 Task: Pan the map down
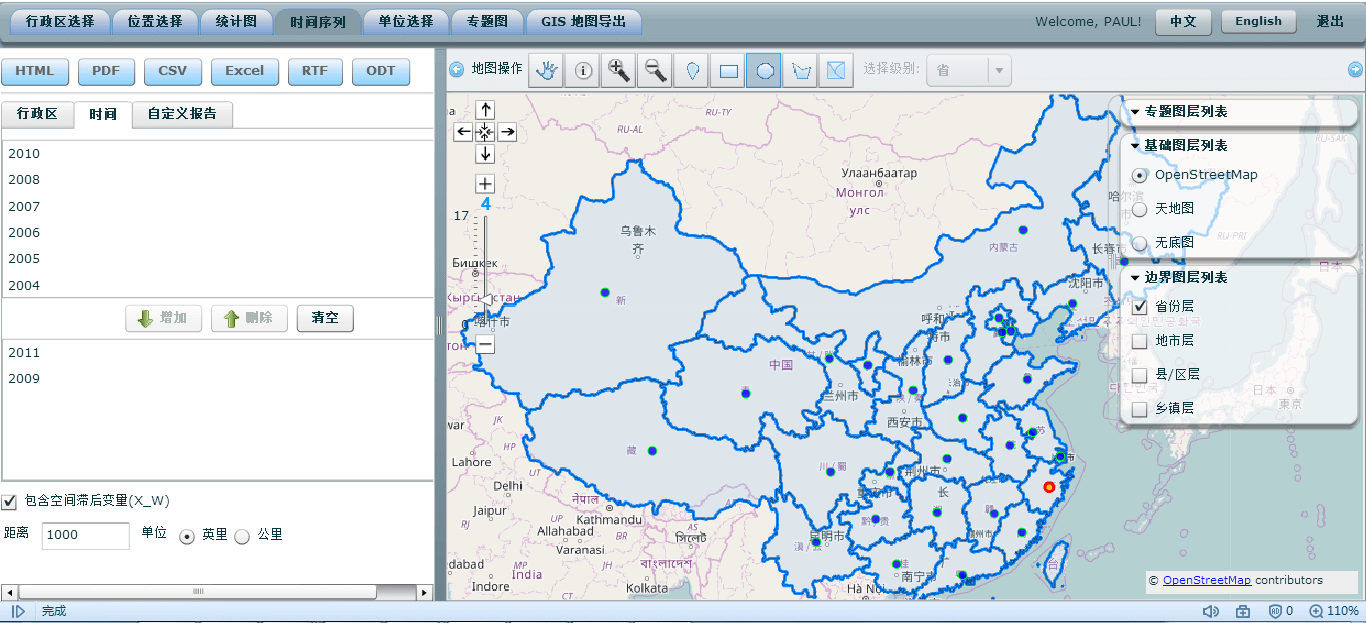point(485,154)
